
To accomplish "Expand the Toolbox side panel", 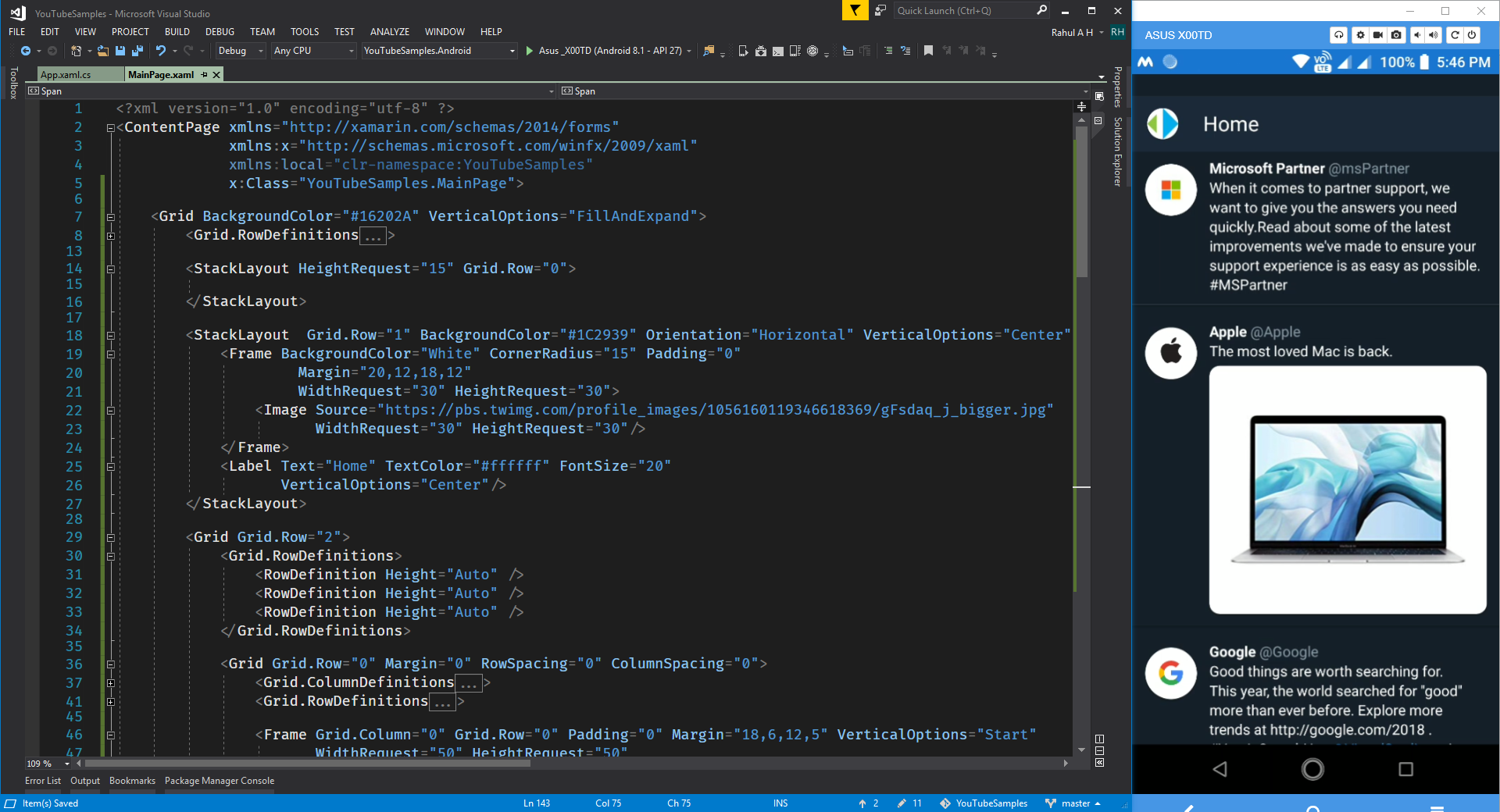I will point(13,83).
